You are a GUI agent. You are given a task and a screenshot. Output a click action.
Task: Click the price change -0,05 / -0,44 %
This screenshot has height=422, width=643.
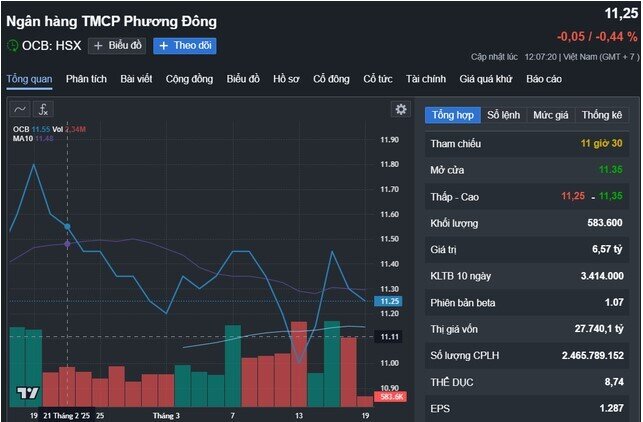[x=597, y=36]
